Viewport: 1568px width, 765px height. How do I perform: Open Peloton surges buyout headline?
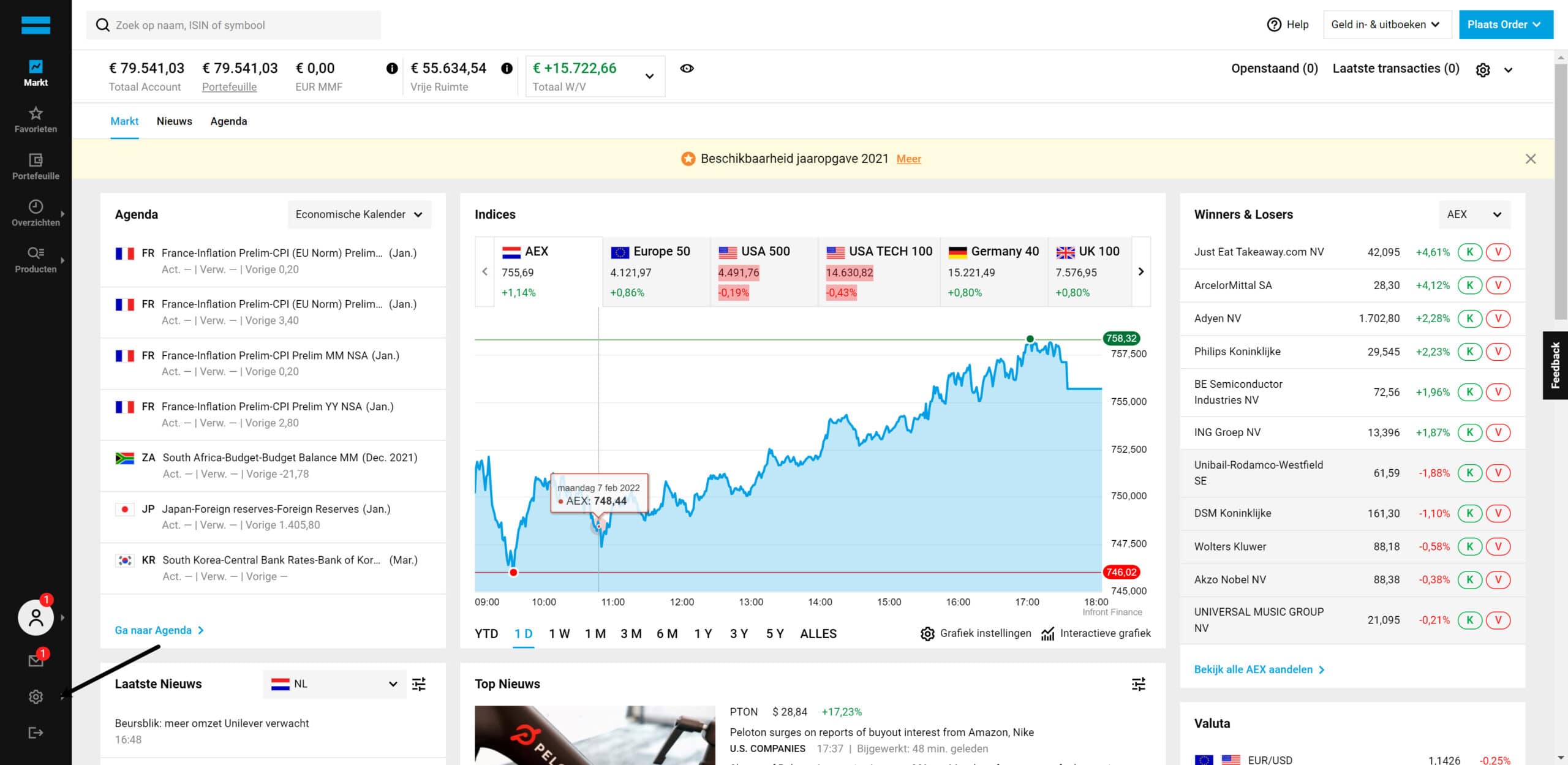(x=881, y=733)
